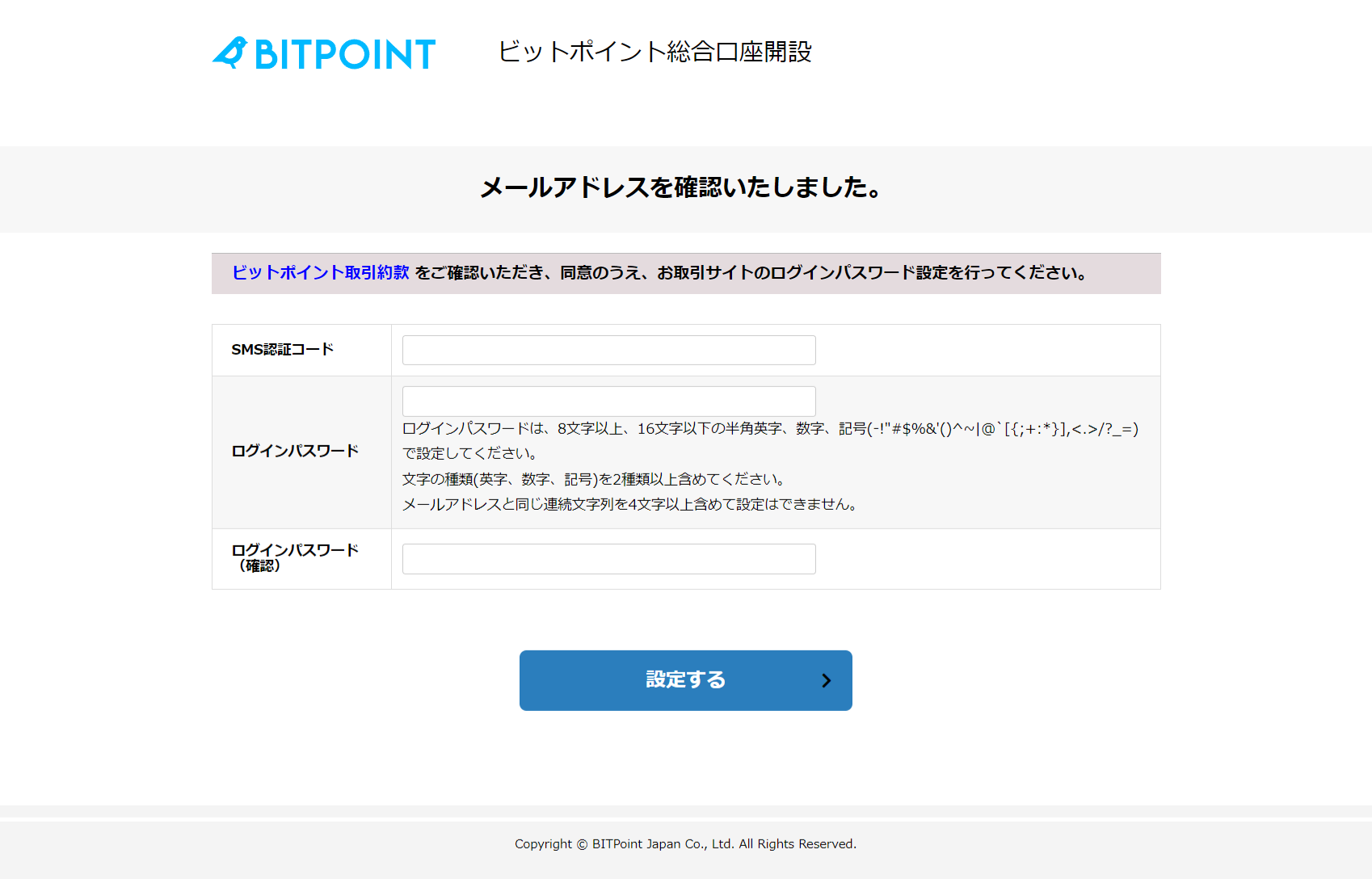Open the ビットポイント取引約款 link
Image resolution: width=1372 pixels, height=879 pixels.
coord(319,273)
